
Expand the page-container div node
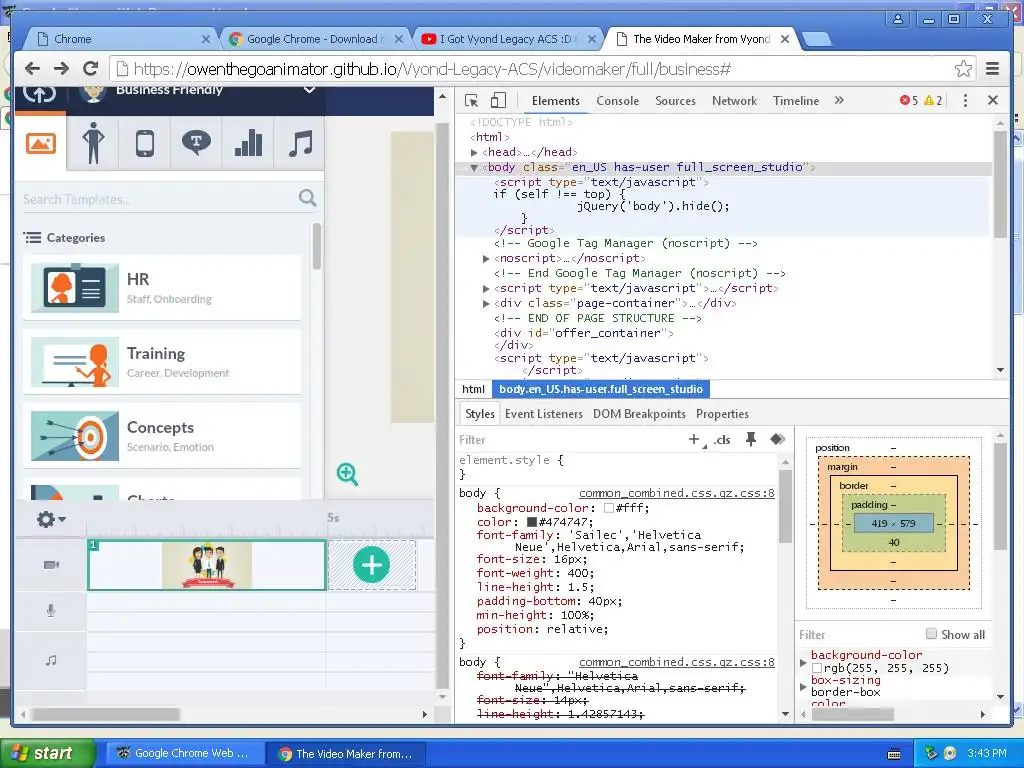(486, 304)
